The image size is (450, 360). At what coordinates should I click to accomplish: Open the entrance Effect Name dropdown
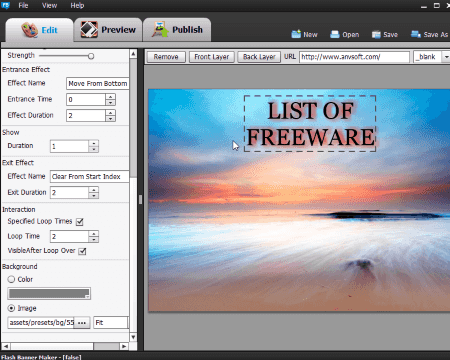(98, 83)
